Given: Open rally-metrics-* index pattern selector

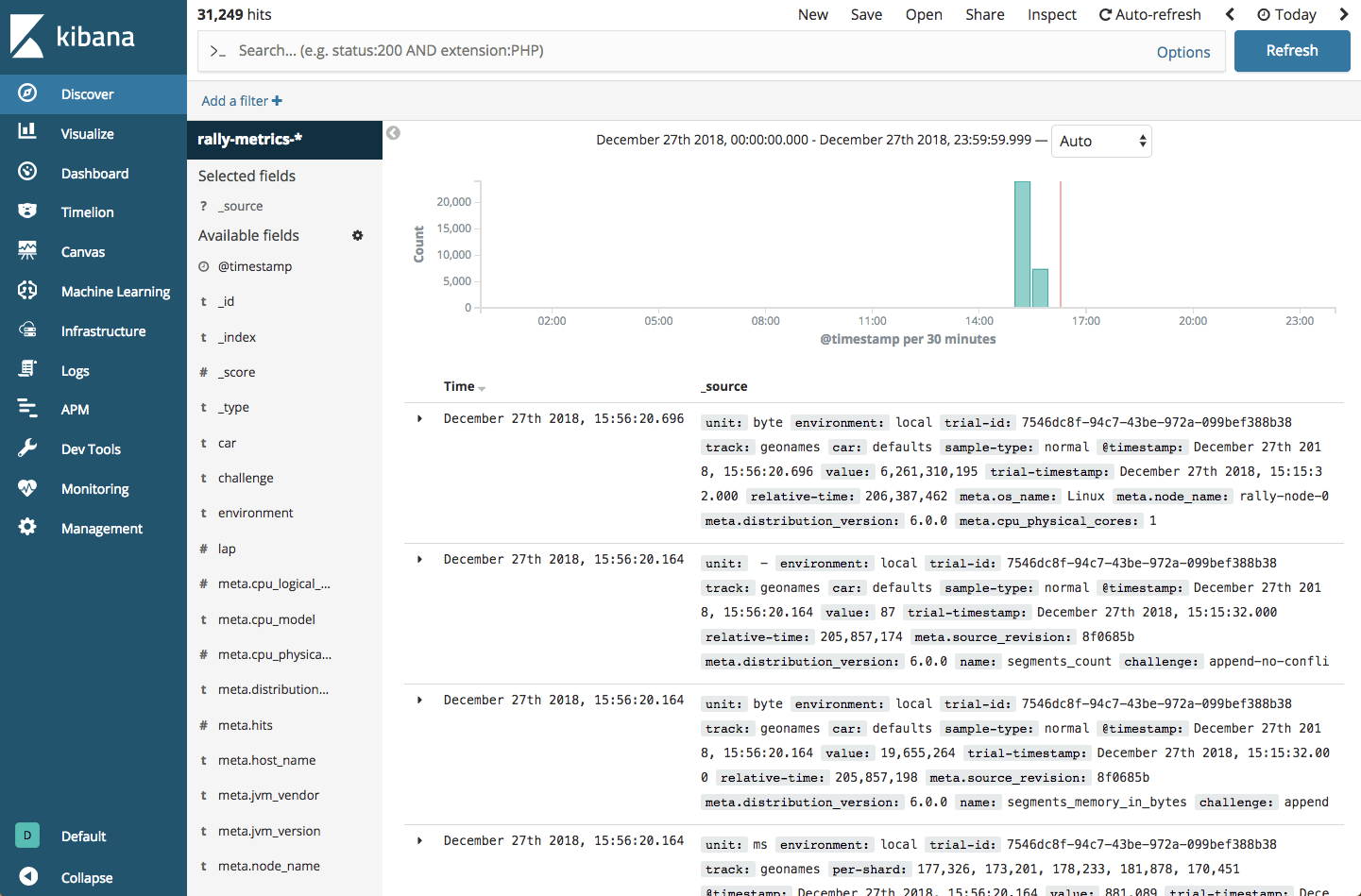Looking at the screenshot, I should pyautogui.click(x=284, y=140).
